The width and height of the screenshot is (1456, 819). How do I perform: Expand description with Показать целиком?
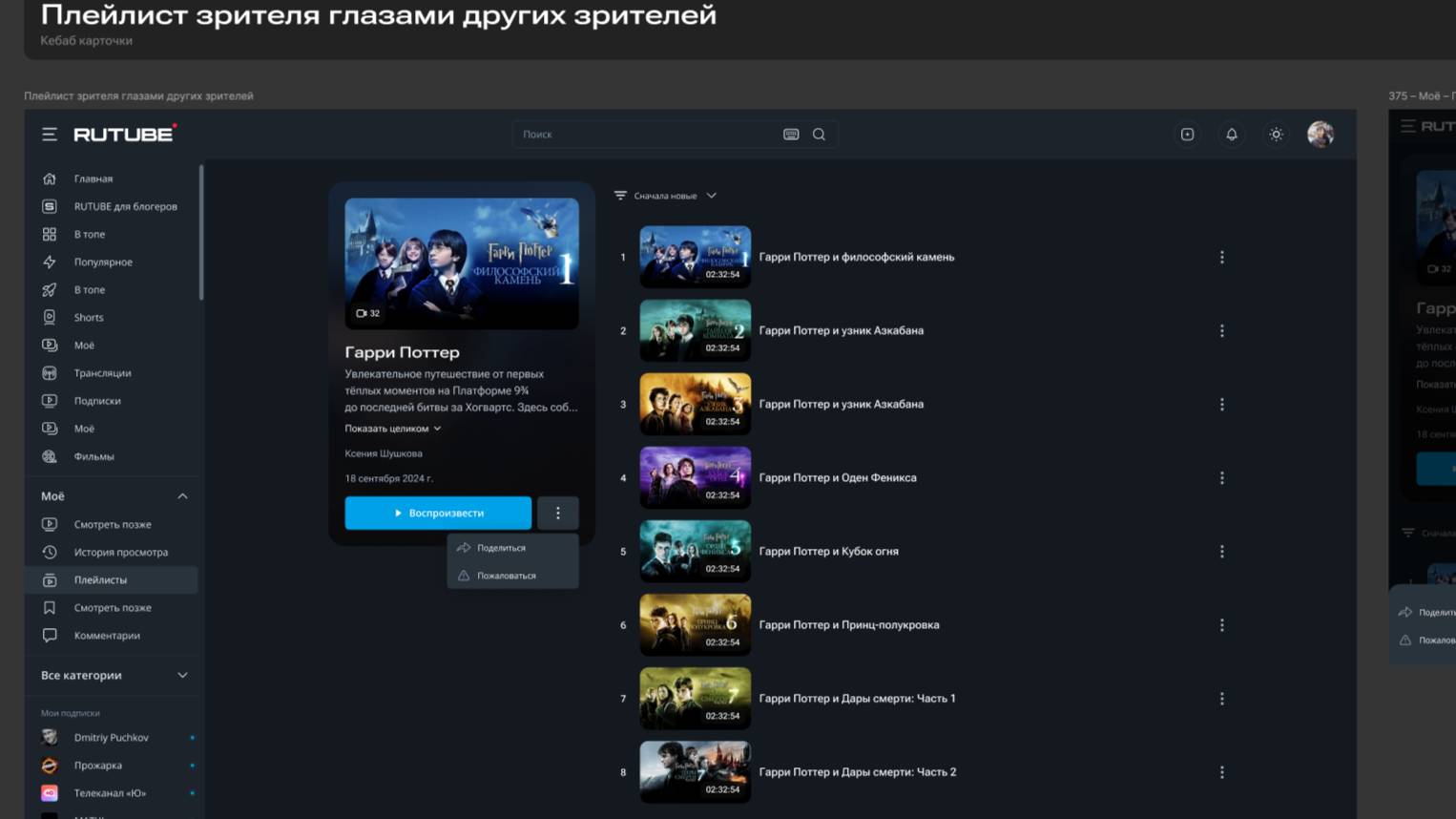click(392, 429)
